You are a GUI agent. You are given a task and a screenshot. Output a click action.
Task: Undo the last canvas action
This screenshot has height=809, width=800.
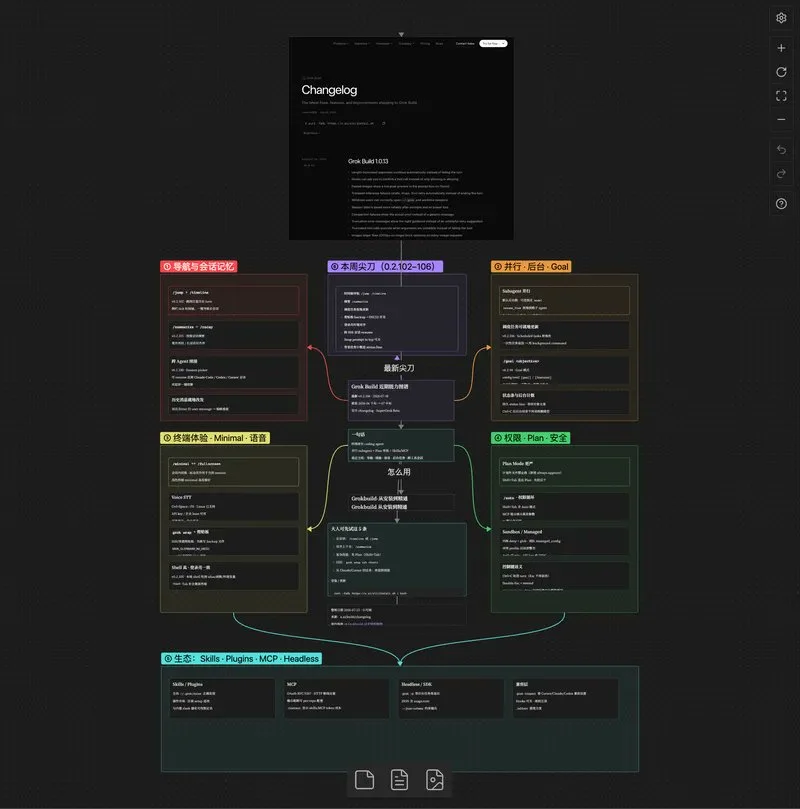(x=781, y=149)
